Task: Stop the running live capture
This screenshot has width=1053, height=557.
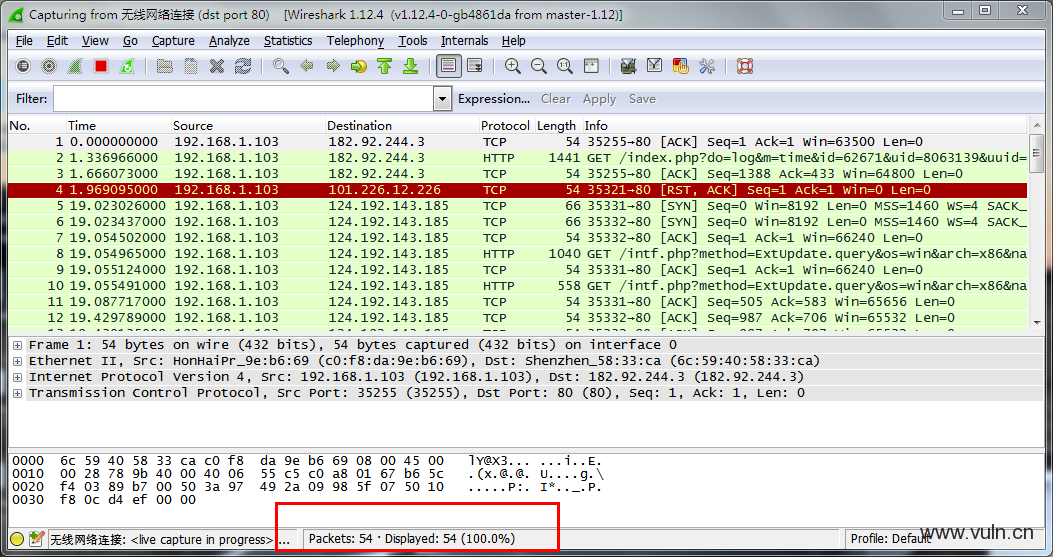Action: tap(101, 66)
